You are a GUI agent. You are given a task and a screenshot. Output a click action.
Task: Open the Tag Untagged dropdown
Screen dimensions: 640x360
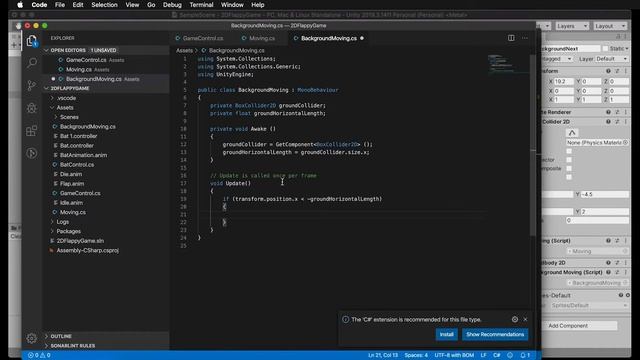[556, 59]
